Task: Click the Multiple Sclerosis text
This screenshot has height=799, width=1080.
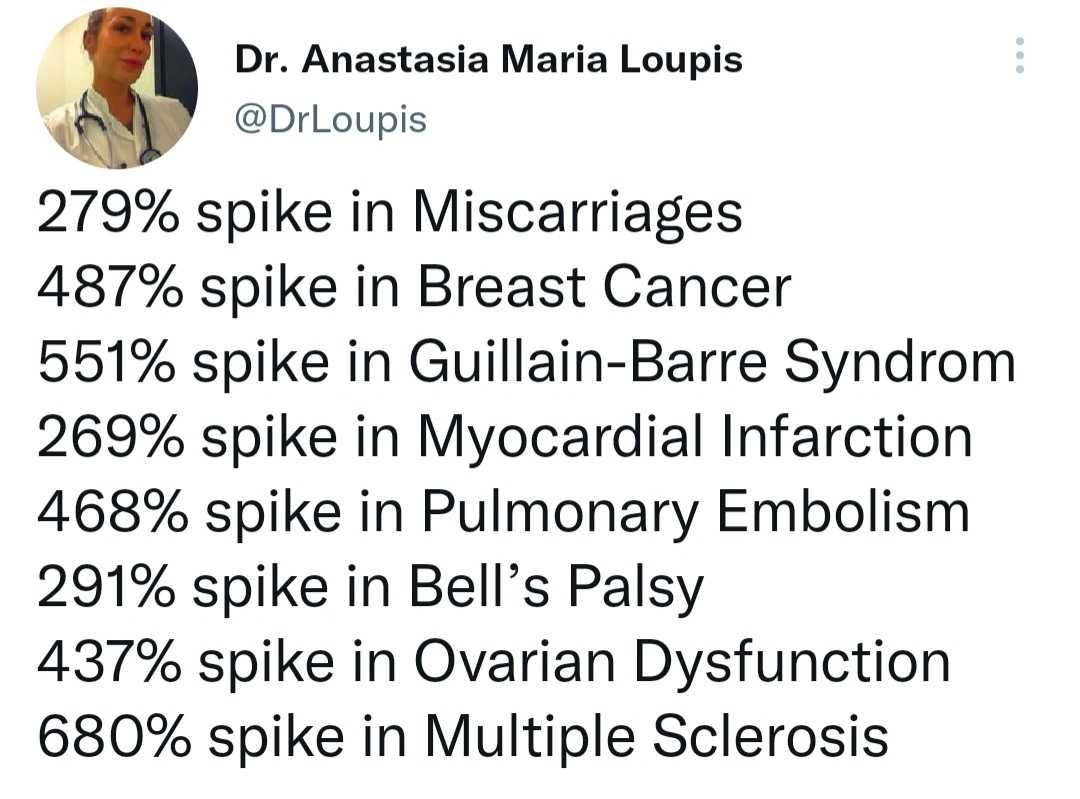Action: [655, 736]
